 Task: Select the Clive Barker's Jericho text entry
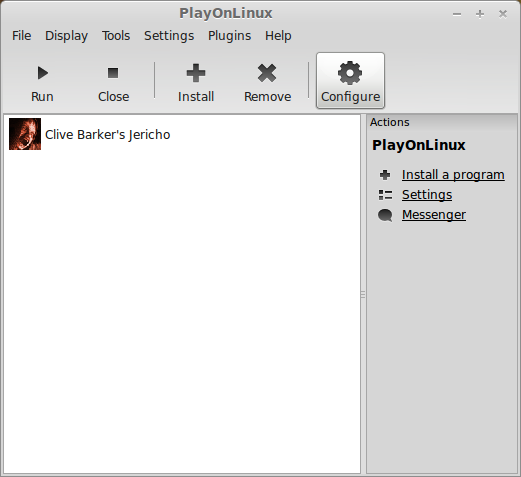(108, 135)
